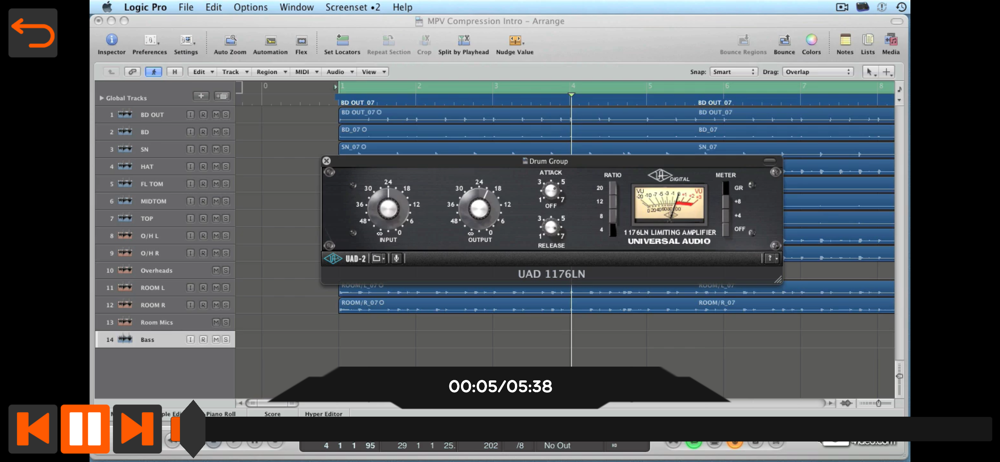The image size is (1000, 462).
Task: Open the local Region menu
Action: pyautogui.click(x=272, y=72)
